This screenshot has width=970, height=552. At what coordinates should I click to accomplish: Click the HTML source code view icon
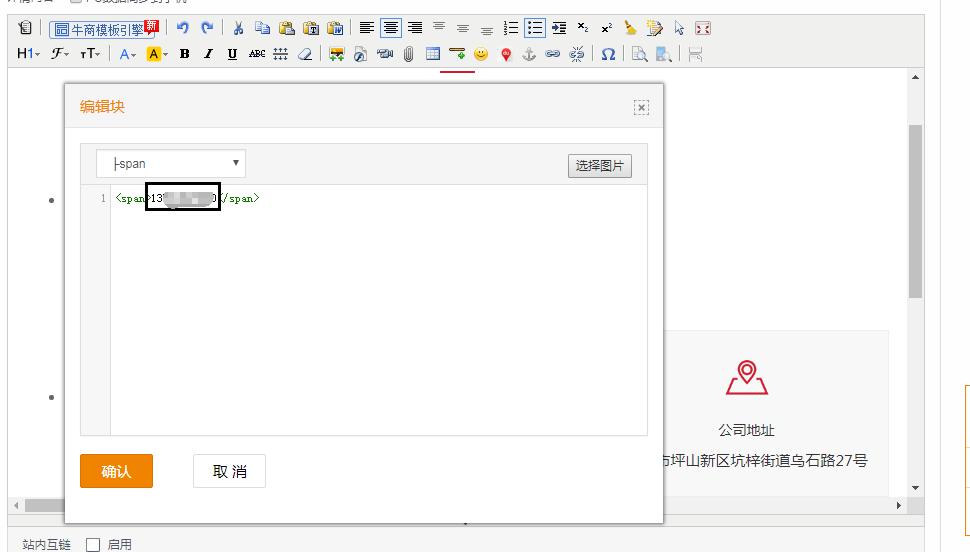coord(25,28)
